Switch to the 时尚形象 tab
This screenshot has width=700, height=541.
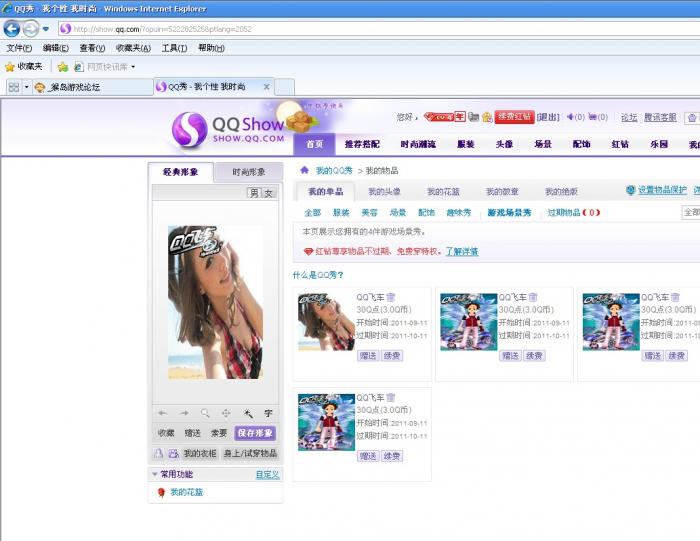point(249,172)
